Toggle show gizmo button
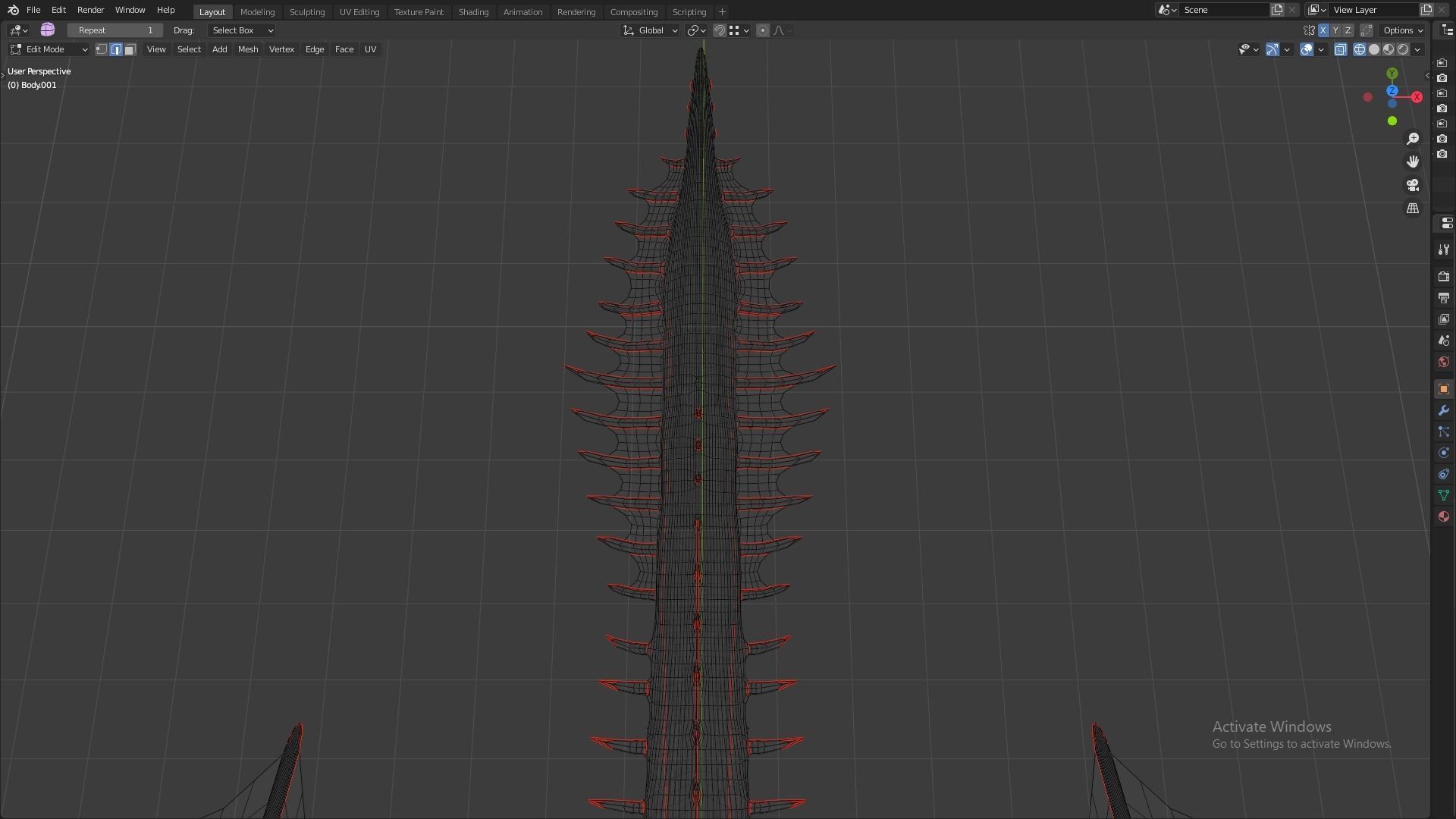The height and width of the screenshot is (819, 1456). click(x=1272, y=49)
